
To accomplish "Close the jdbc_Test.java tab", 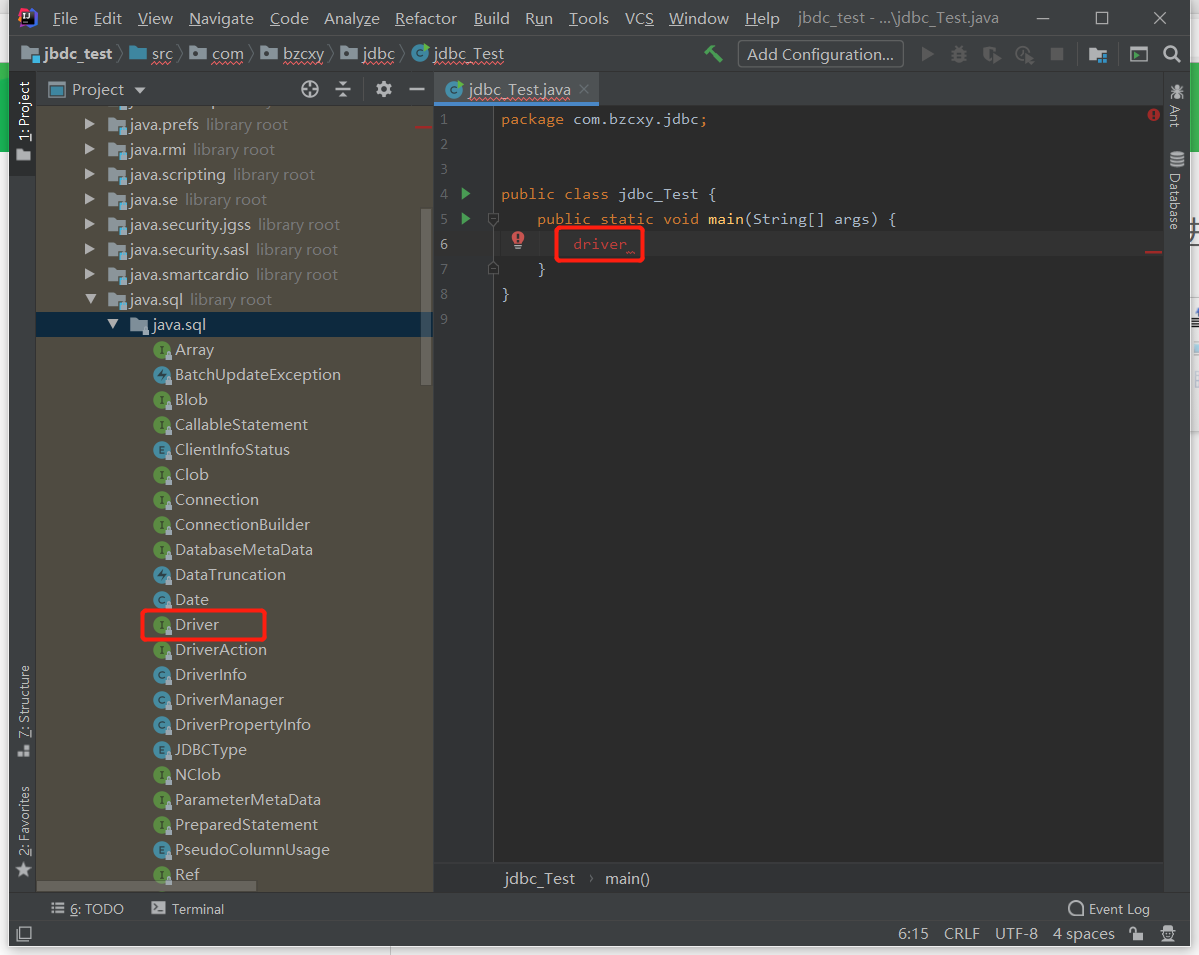I will pyautogui.click(x=584, y=89).
